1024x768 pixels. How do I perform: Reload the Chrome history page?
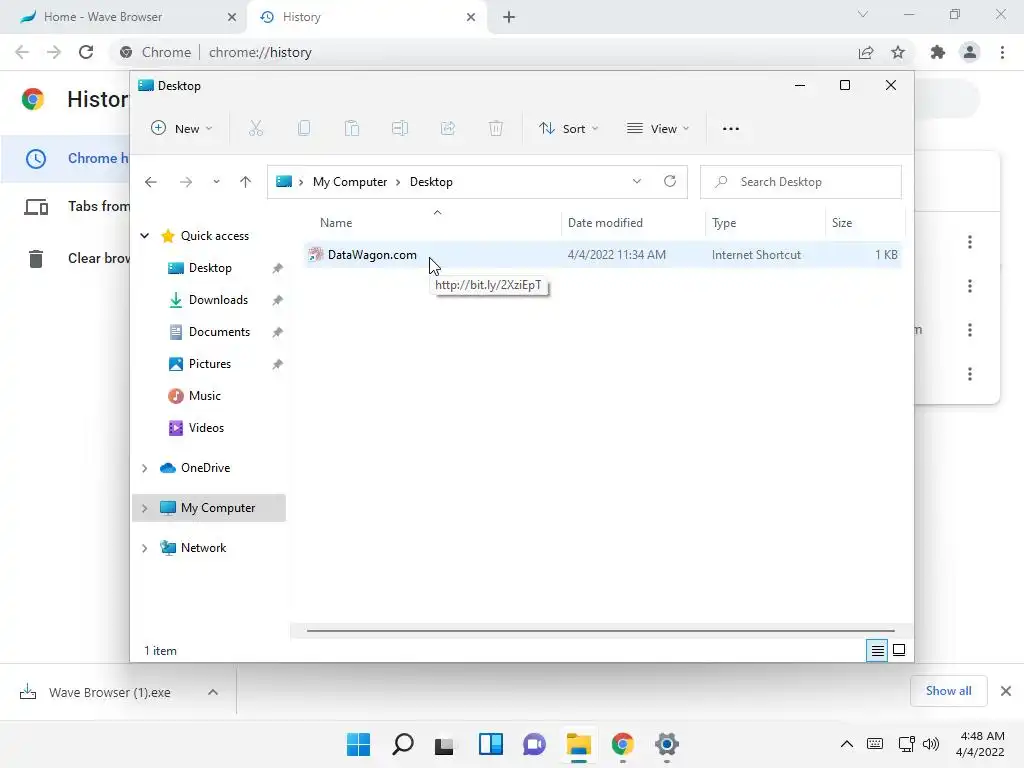[86, 52]
